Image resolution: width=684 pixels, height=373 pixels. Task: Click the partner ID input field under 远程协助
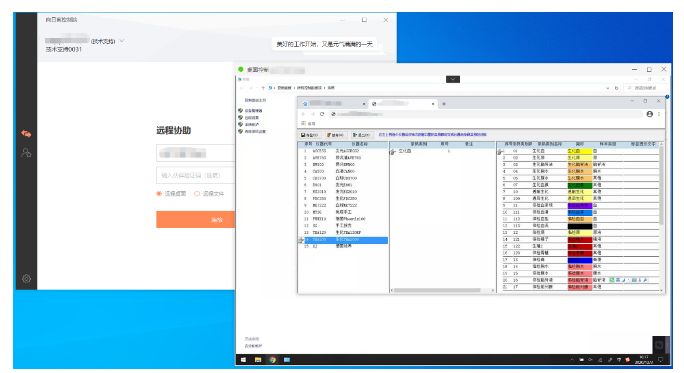pyautogui.click(x=195, y=153)
